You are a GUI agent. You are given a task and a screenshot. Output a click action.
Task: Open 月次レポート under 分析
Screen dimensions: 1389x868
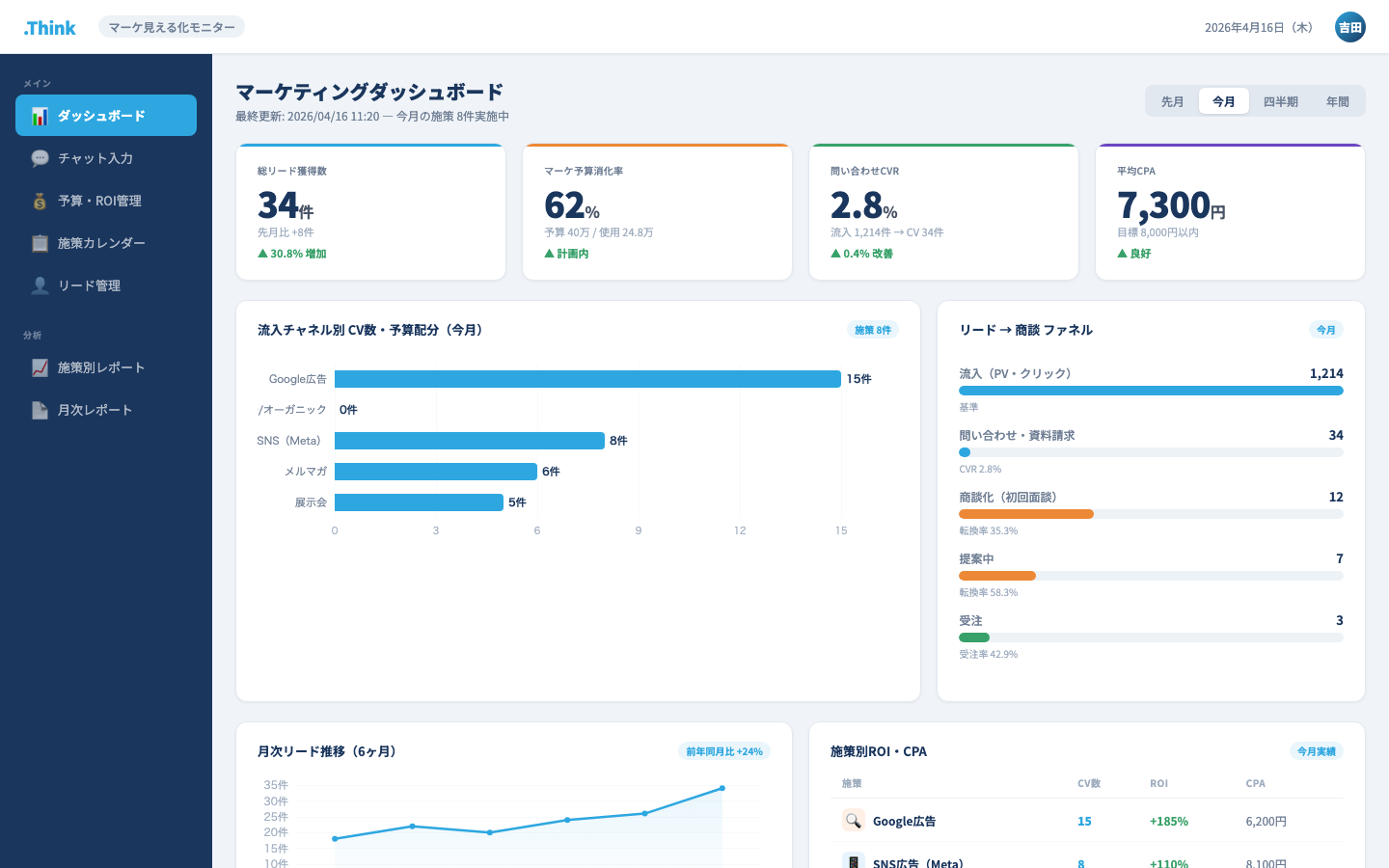point(106,410)
